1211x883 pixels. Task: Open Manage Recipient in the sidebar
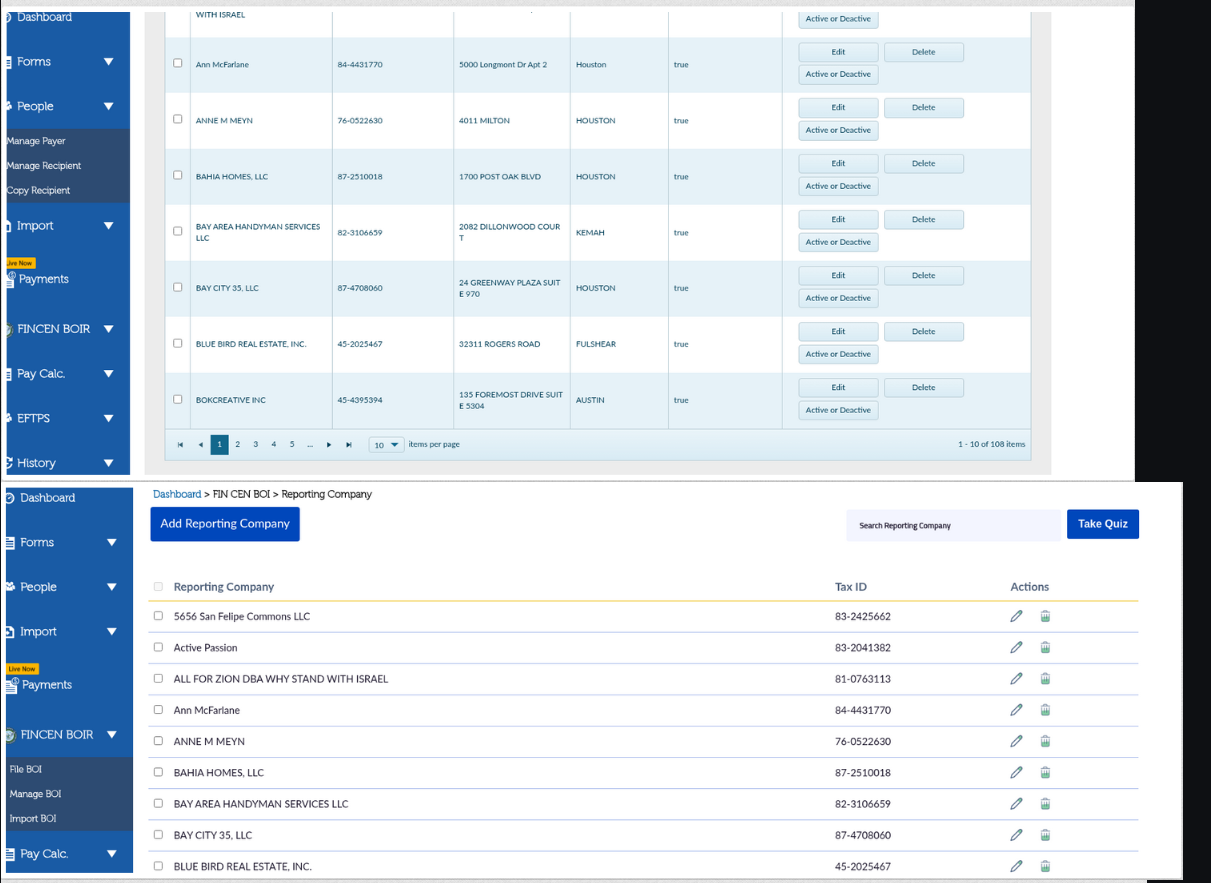point(44,166)
